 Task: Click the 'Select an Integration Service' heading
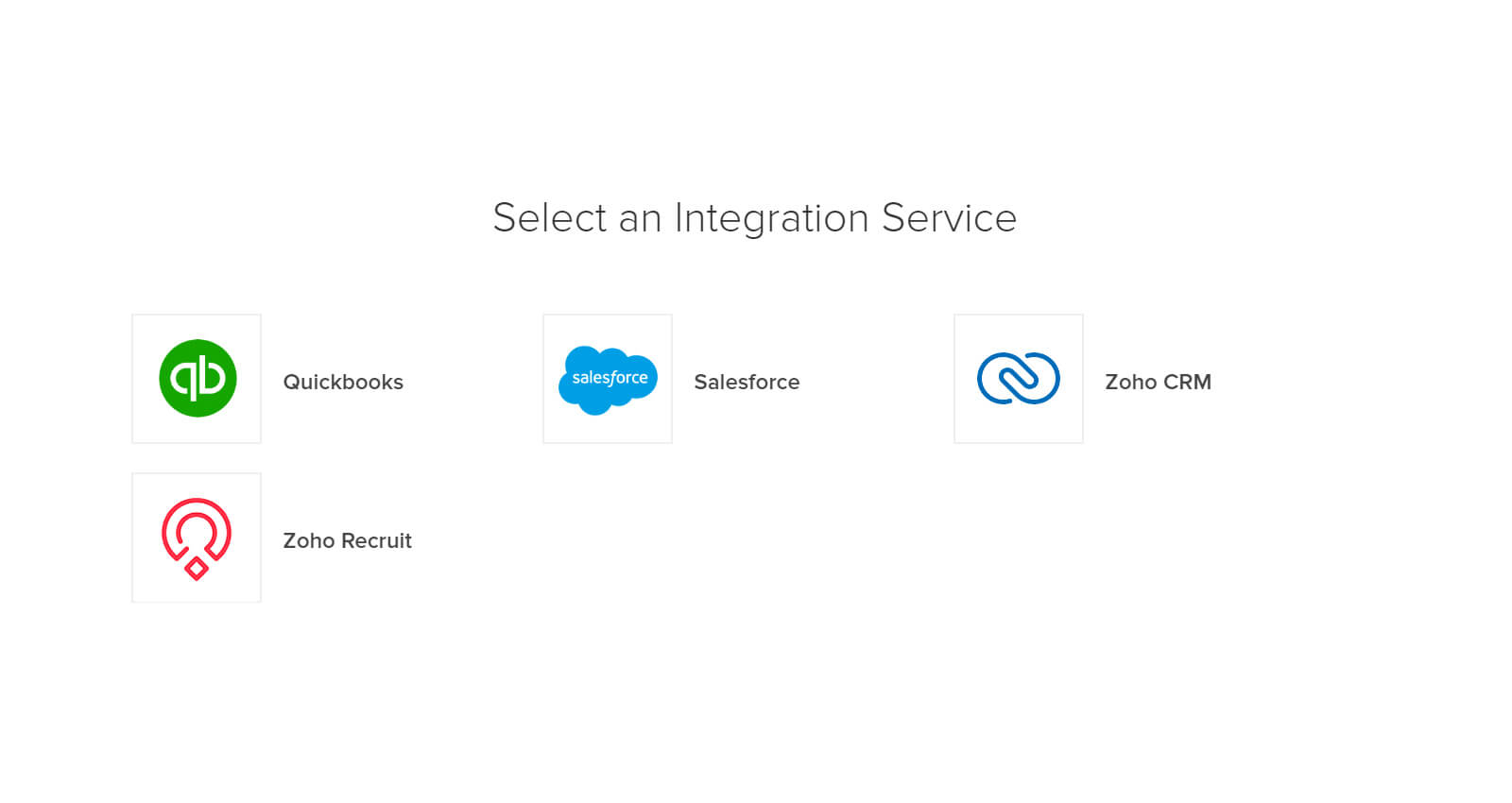pyautogui.click(x=754, y=218)
